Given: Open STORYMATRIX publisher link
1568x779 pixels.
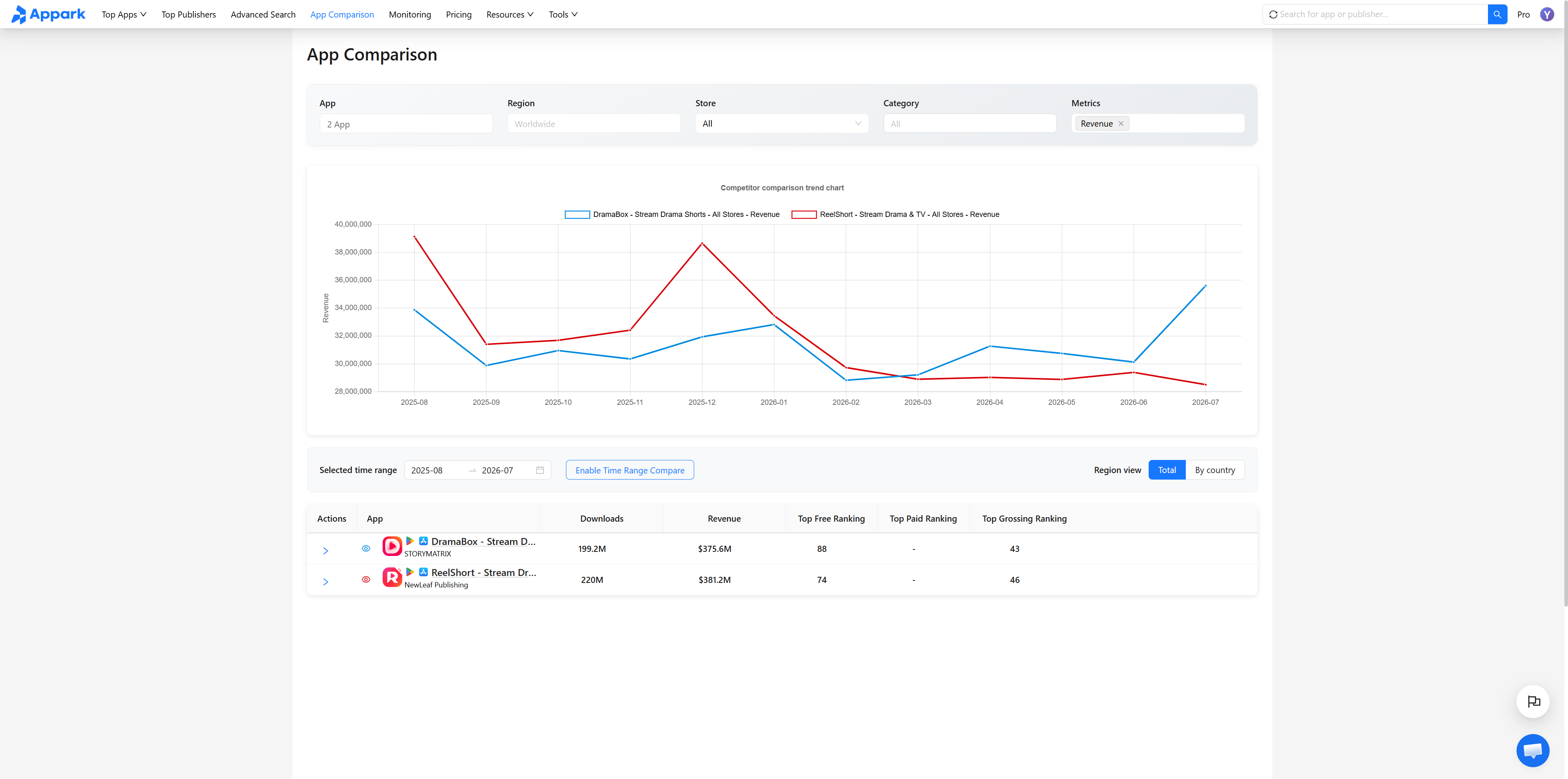Looking at the screenshot, I should coord(428,554).
